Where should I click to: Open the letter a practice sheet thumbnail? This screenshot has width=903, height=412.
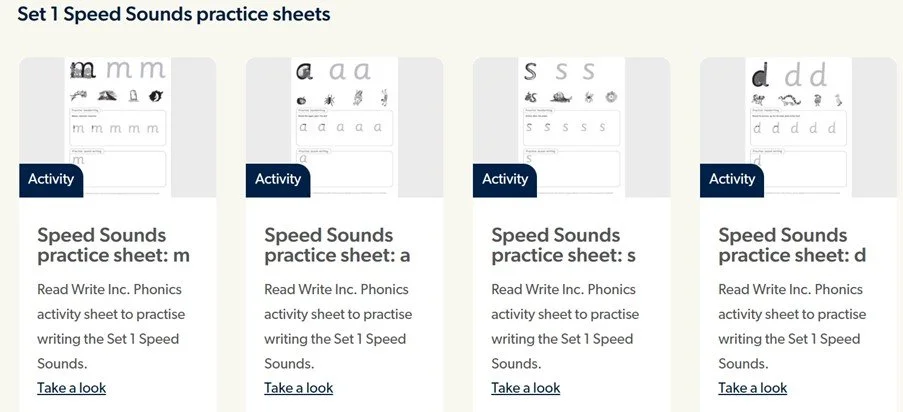tap(344, 127)
